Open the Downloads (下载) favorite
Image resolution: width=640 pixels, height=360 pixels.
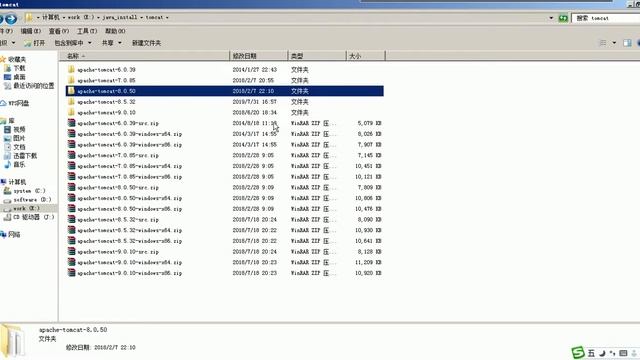15,68
